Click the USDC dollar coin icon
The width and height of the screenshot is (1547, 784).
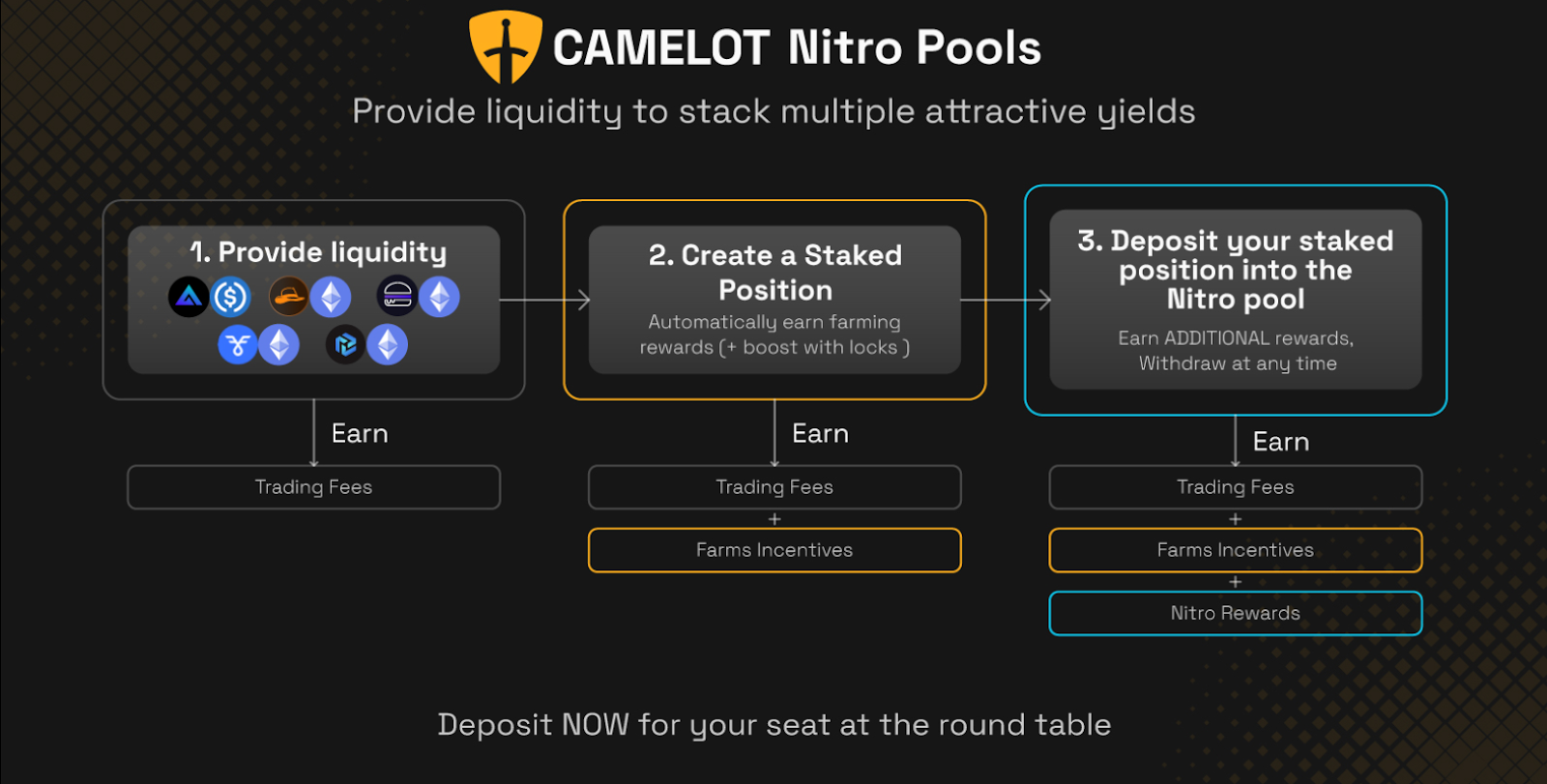231,297
